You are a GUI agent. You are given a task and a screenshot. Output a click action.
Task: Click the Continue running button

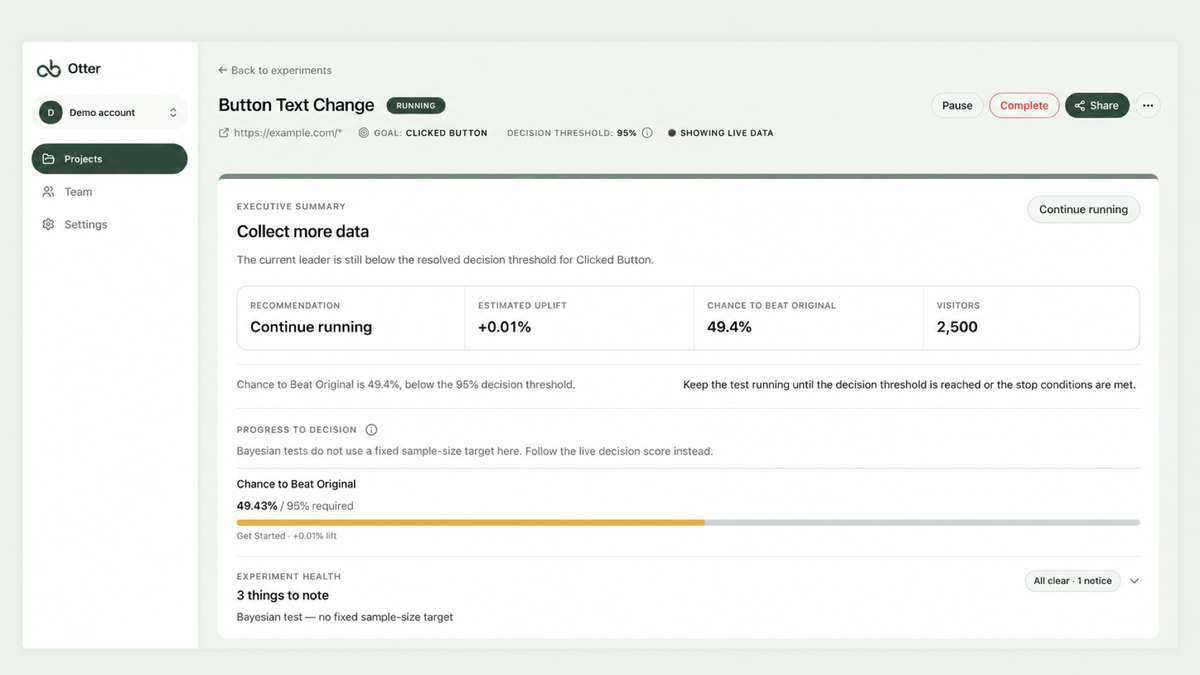click(1083, 209)
